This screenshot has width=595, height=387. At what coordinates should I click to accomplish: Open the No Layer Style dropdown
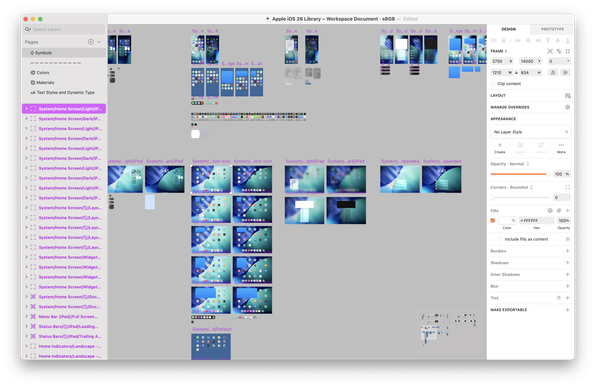pyautogui.click(x=530, y=132)
